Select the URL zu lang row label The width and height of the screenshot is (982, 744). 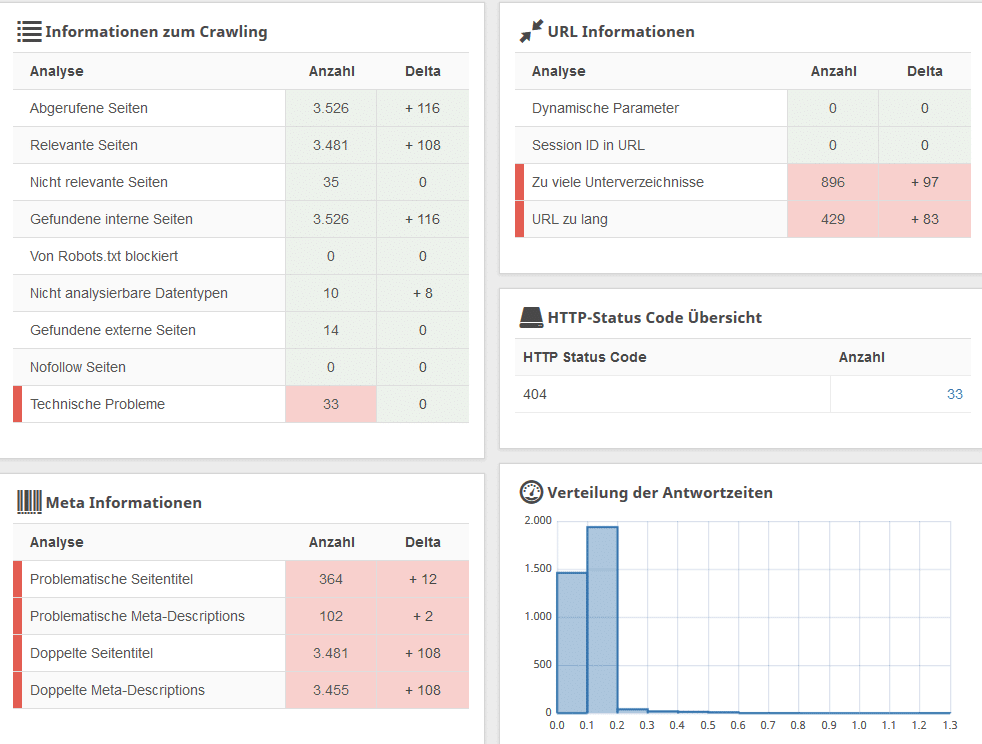(569, 219)
